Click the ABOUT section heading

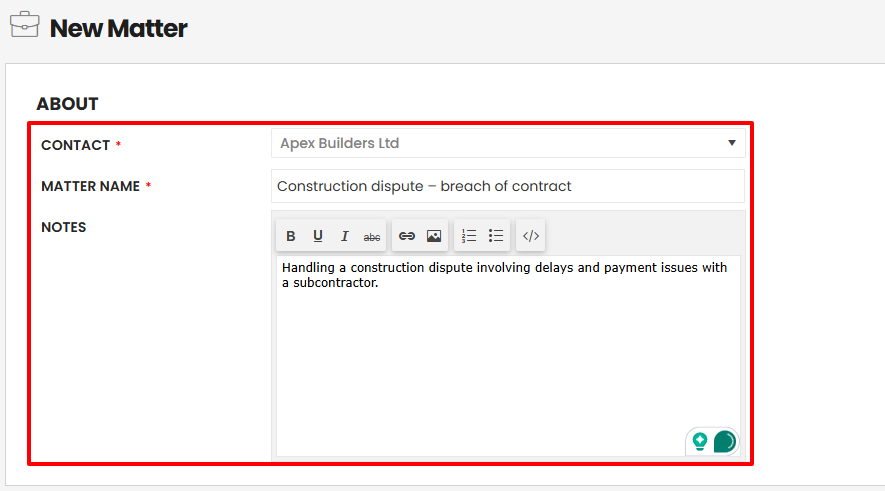(x=67, y=104)
